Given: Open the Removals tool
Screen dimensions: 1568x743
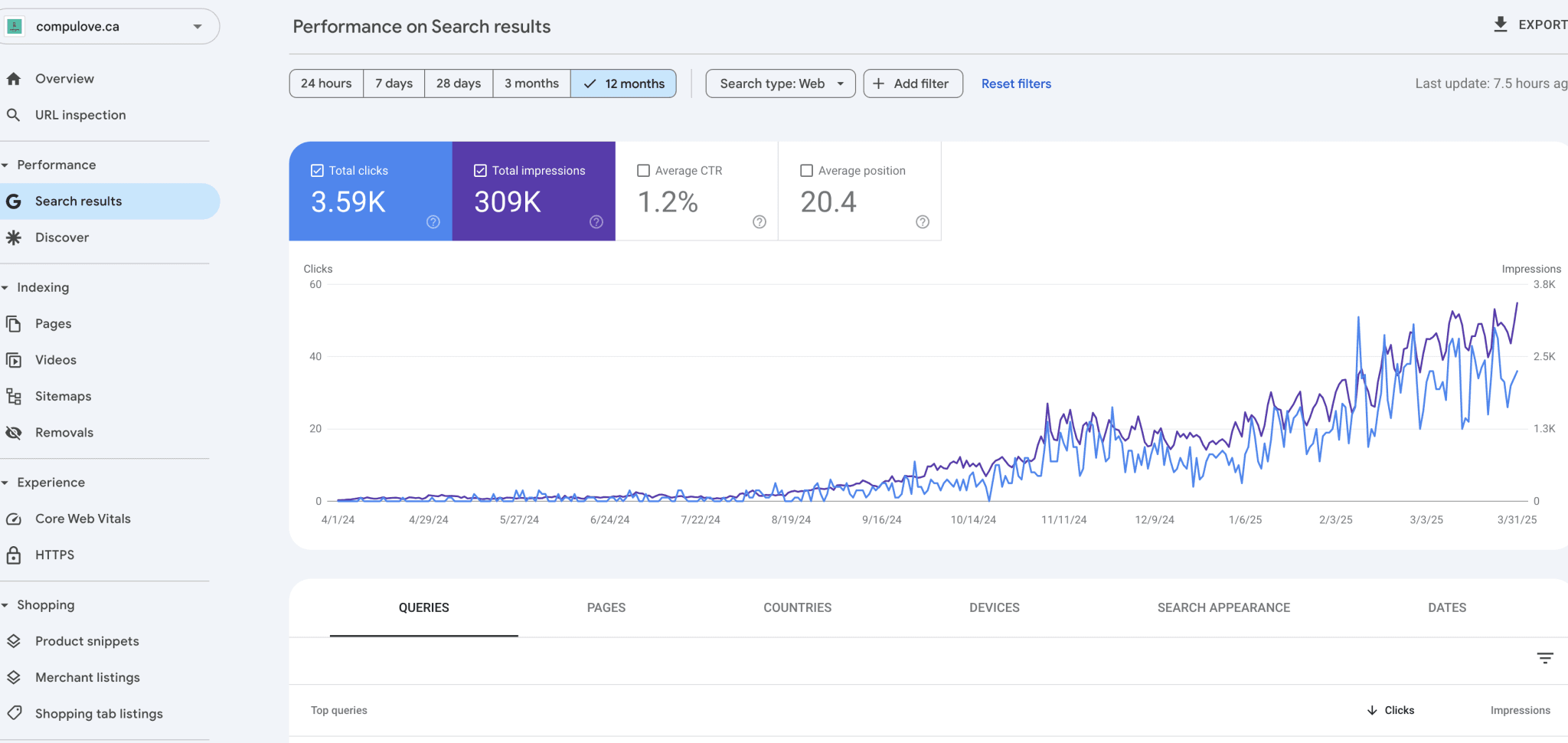Looking at the screenshot, I should click(64, 431).
